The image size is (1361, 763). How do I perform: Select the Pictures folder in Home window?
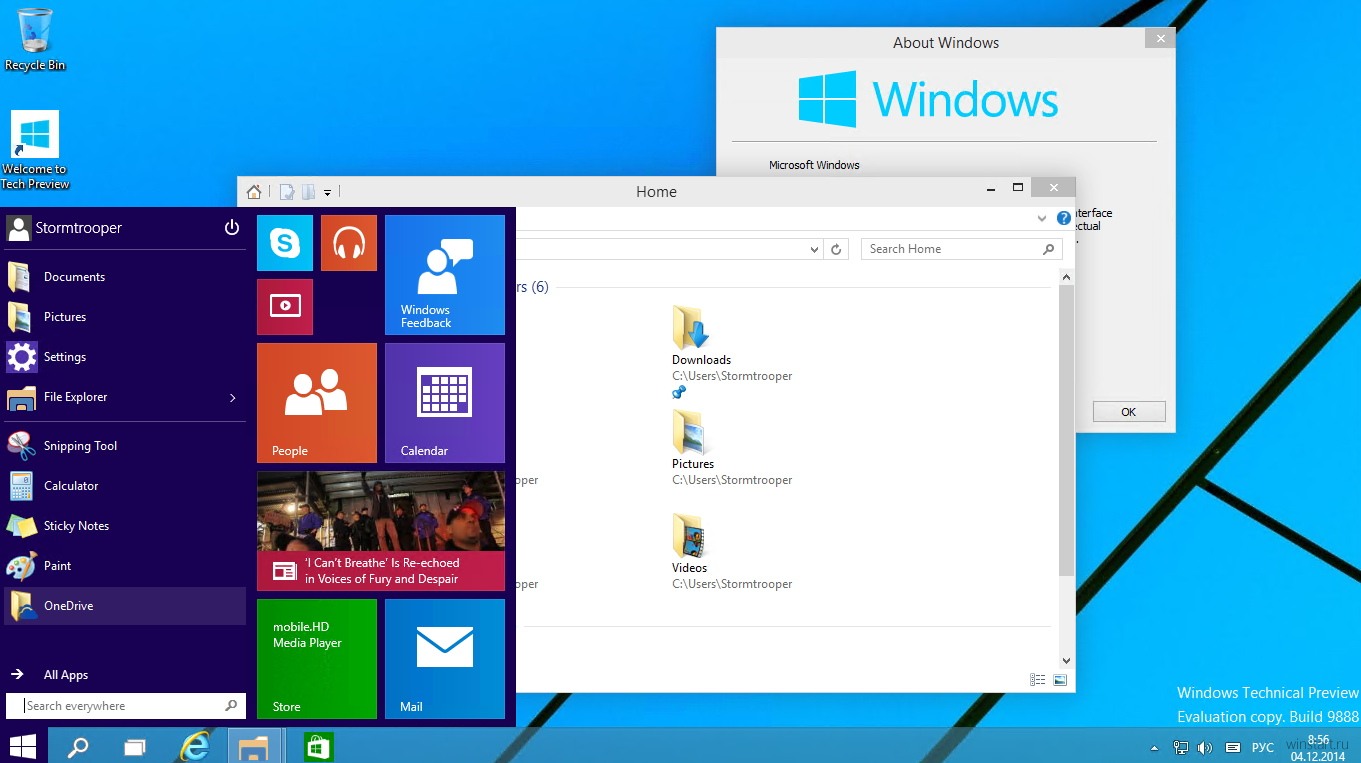point(732,449)
